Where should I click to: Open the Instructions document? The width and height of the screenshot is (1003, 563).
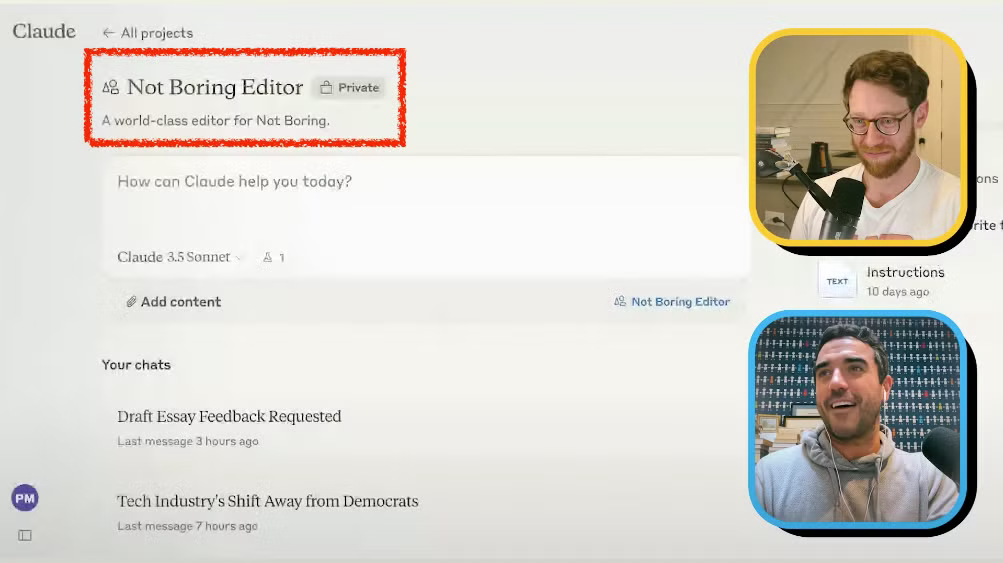pos(905,272)
